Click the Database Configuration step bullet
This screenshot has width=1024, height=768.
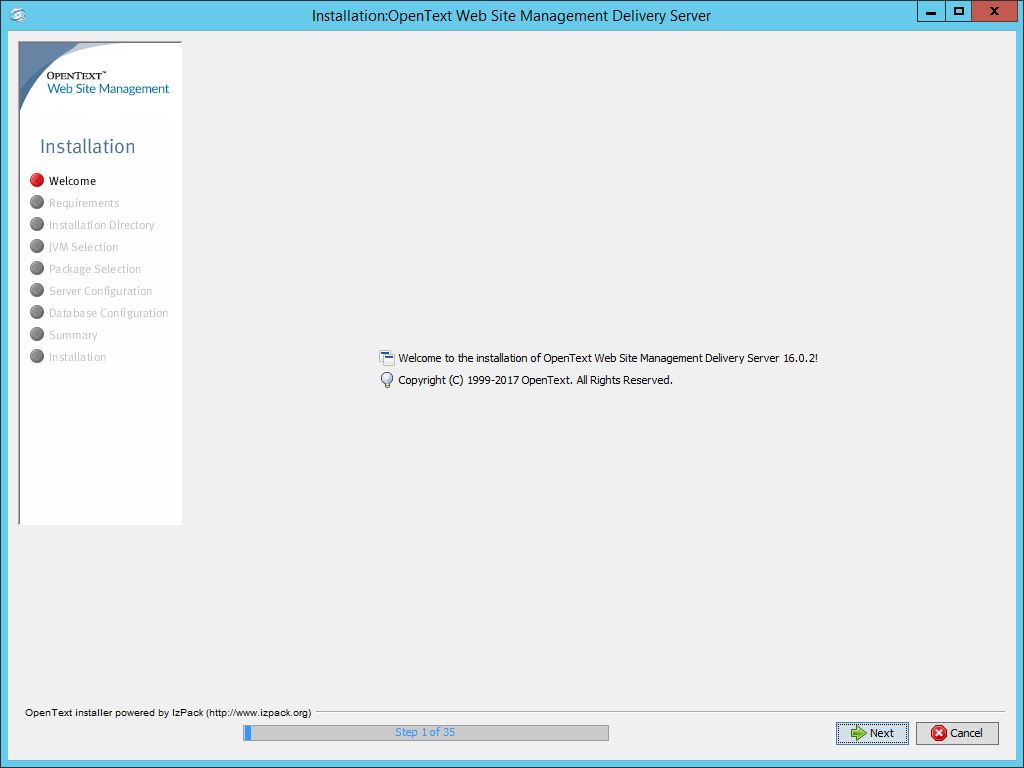[x=37, y=312]
